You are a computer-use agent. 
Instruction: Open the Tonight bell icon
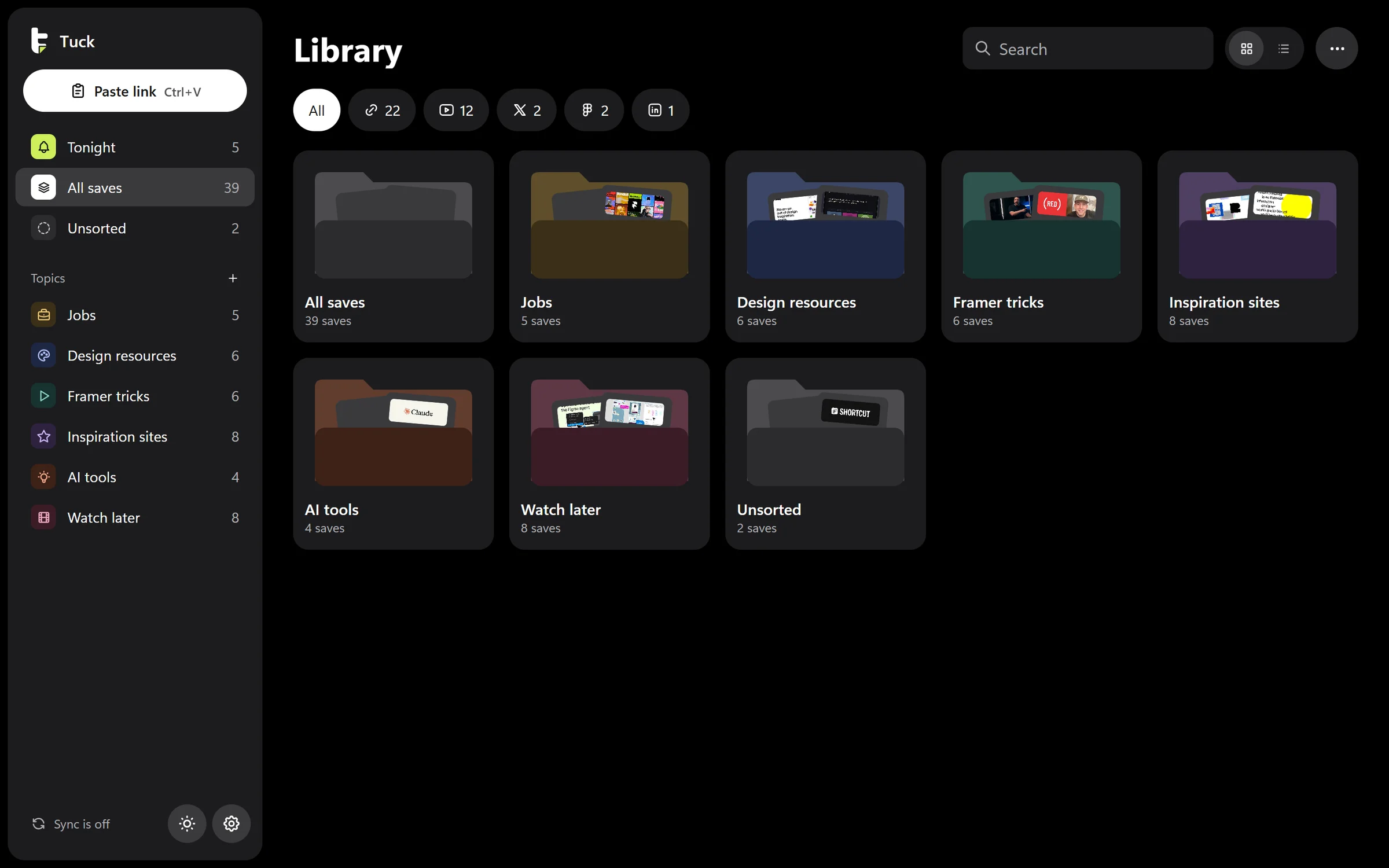(x=43, y=147)
